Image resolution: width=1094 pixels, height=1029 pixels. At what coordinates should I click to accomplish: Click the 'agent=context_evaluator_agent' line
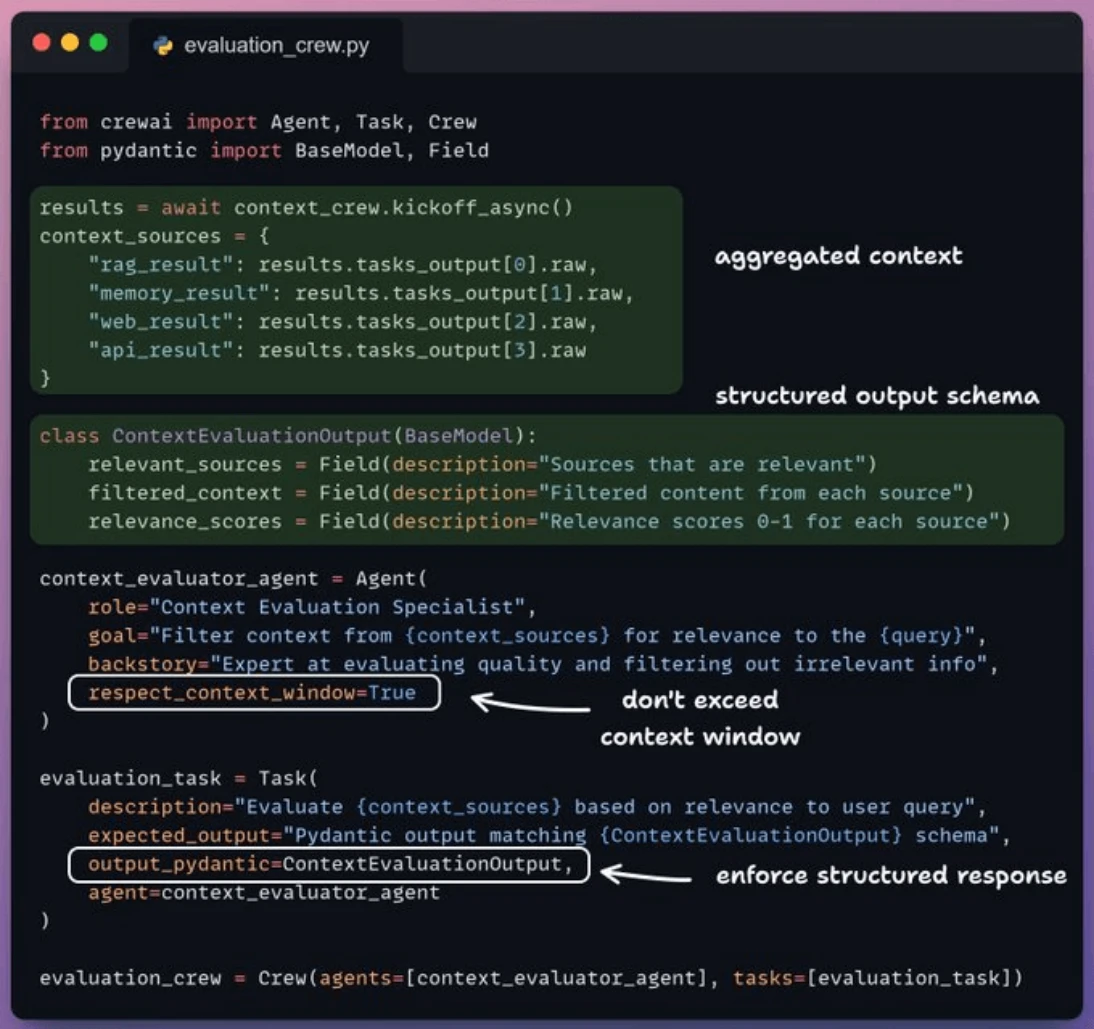[264, 893]
